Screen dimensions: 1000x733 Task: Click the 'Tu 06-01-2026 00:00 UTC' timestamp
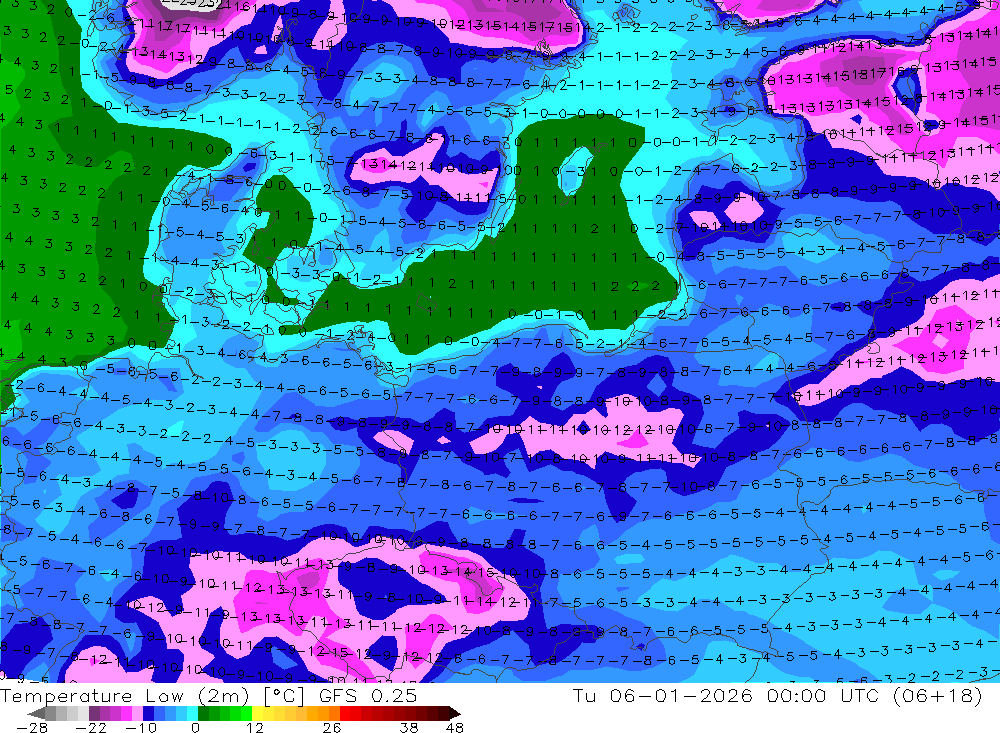point(726,695)
